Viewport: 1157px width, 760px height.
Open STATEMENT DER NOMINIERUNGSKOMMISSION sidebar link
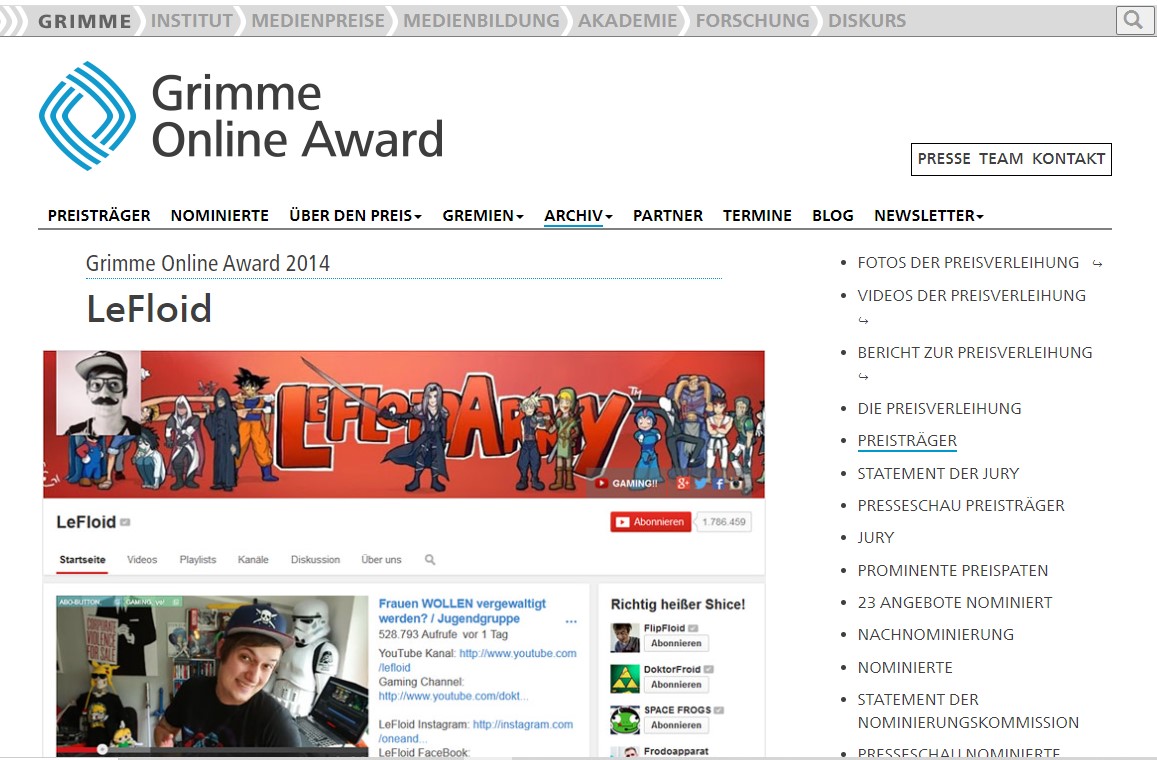[968, 711]
